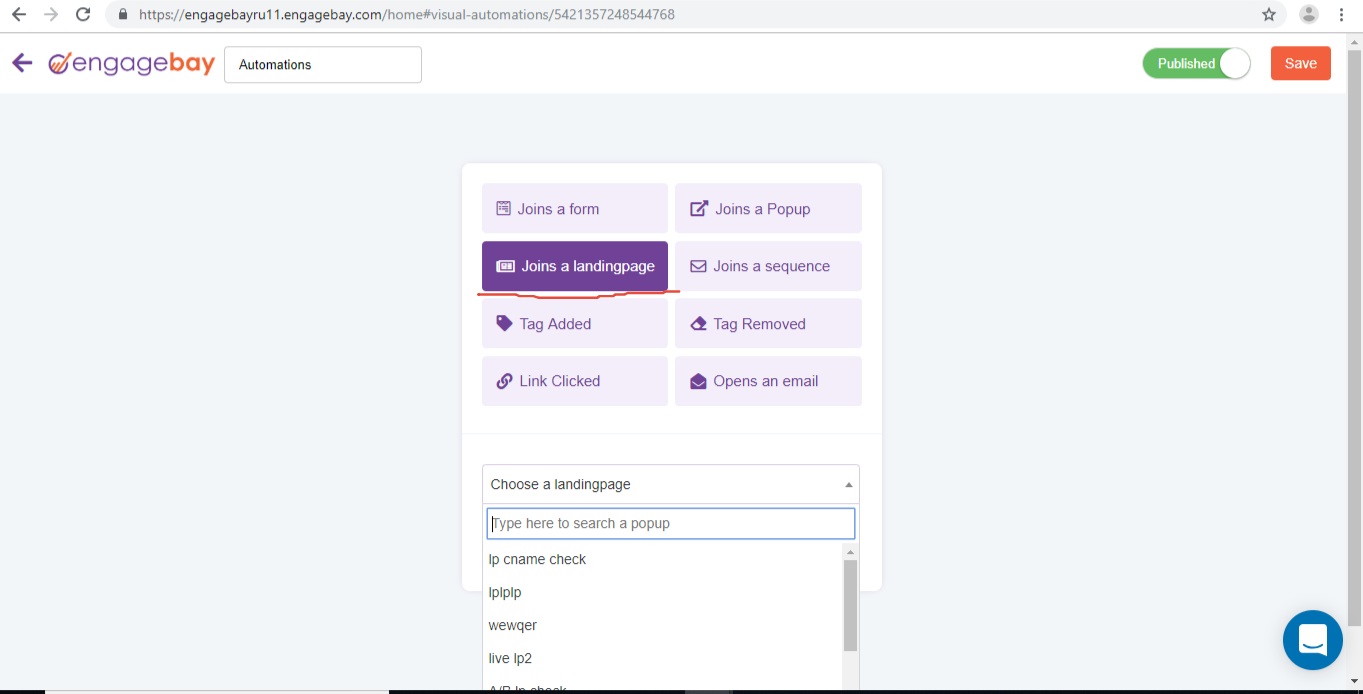Select the Joins a form trigger

pos(574,209)
